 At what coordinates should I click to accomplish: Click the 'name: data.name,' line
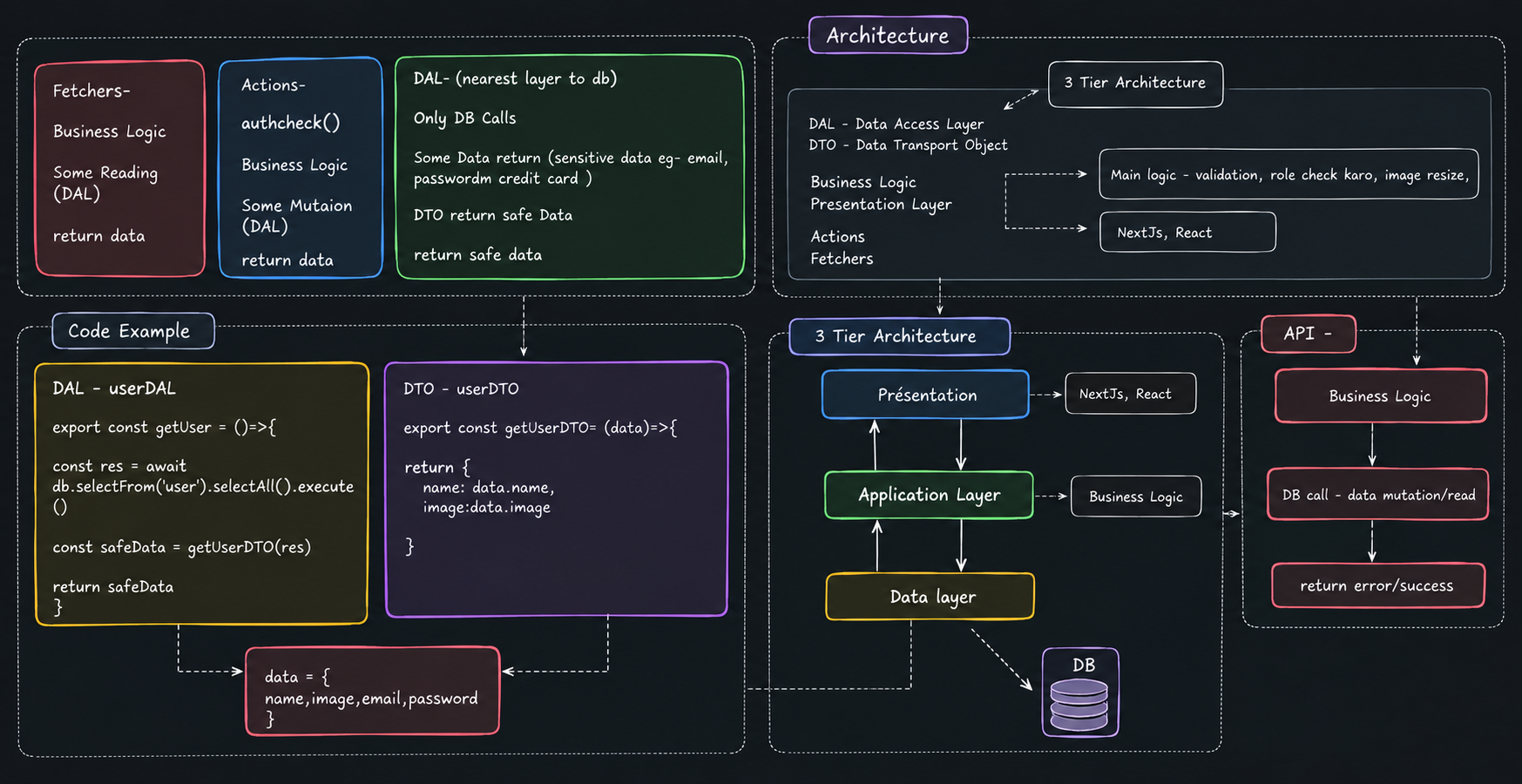click(489, 488)
